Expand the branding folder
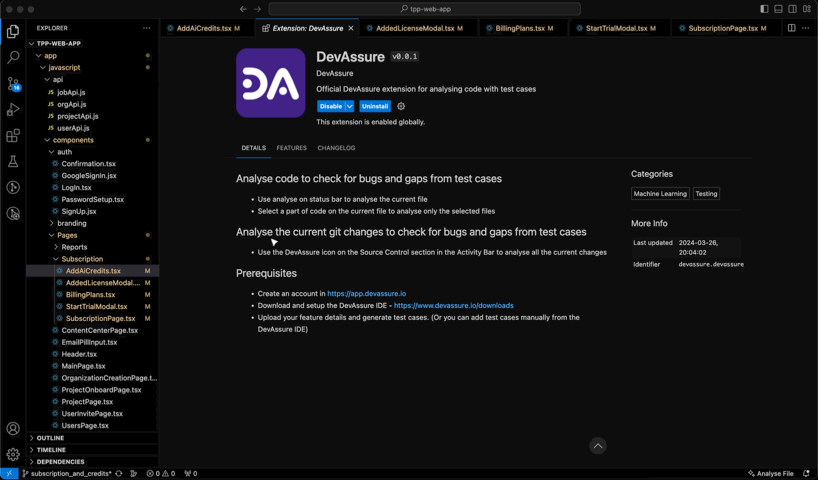This screenshot has height=480, width=818. 71,223
